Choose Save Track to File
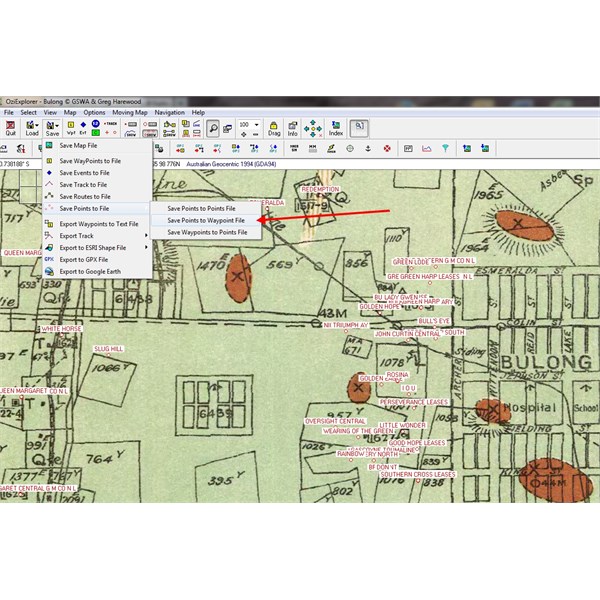This screenshot has height=600, width=600. [97, 185]
